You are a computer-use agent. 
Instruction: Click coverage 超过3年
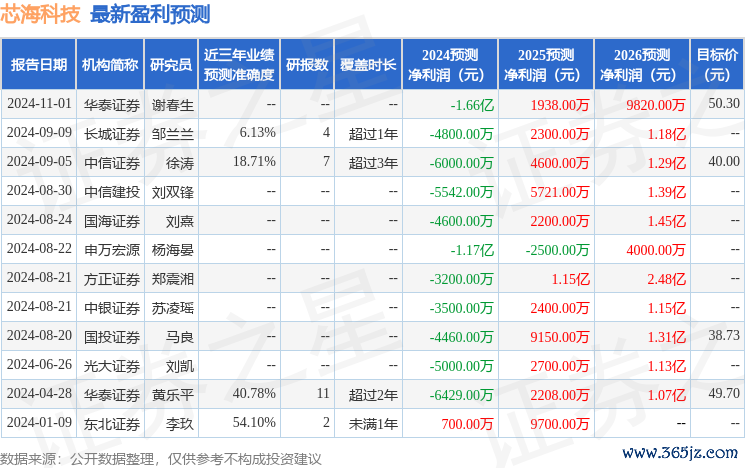click(x=373, y=163)
